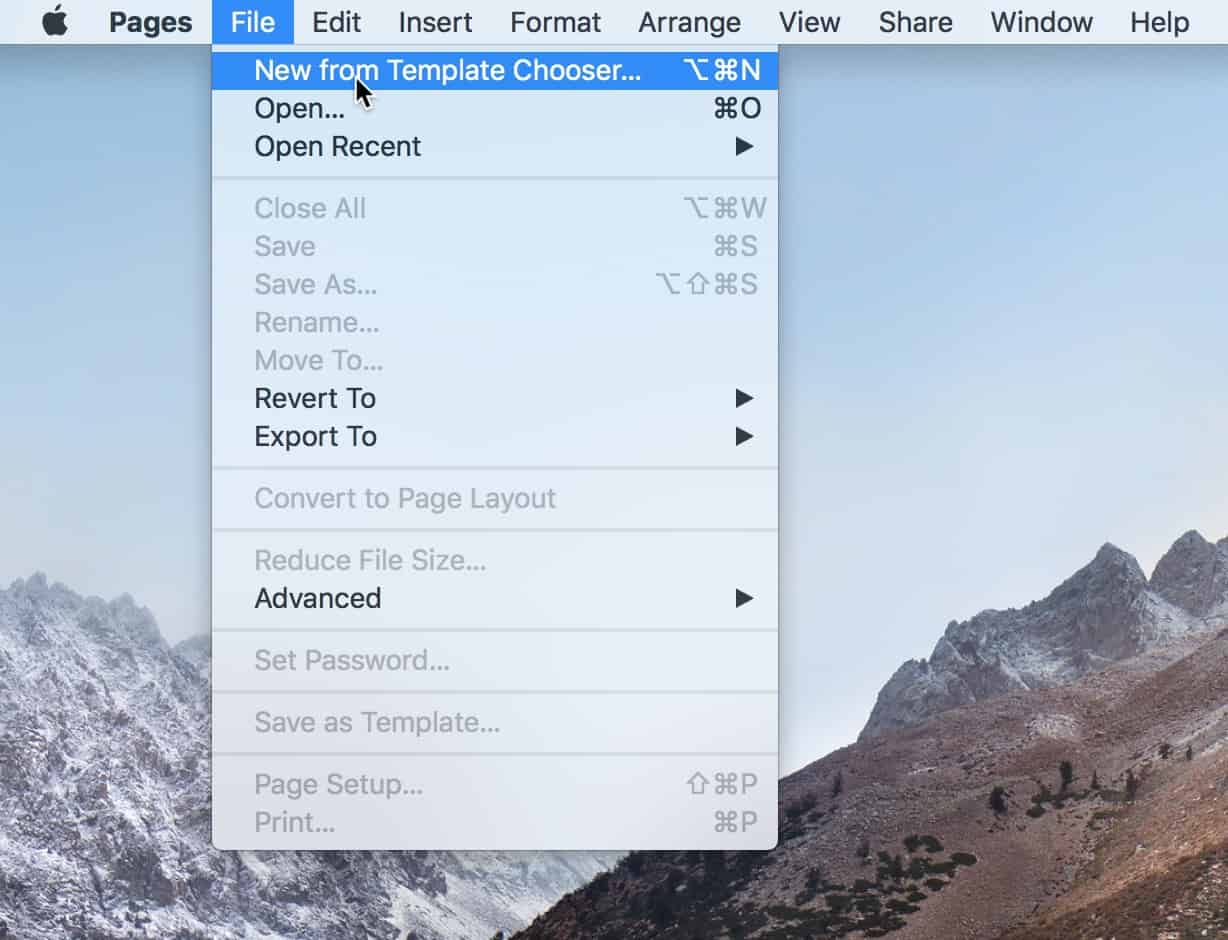Viewport: 1228px width, 940px height.
Task: Click Reduce File Size... entry
Action: point(495,560)
